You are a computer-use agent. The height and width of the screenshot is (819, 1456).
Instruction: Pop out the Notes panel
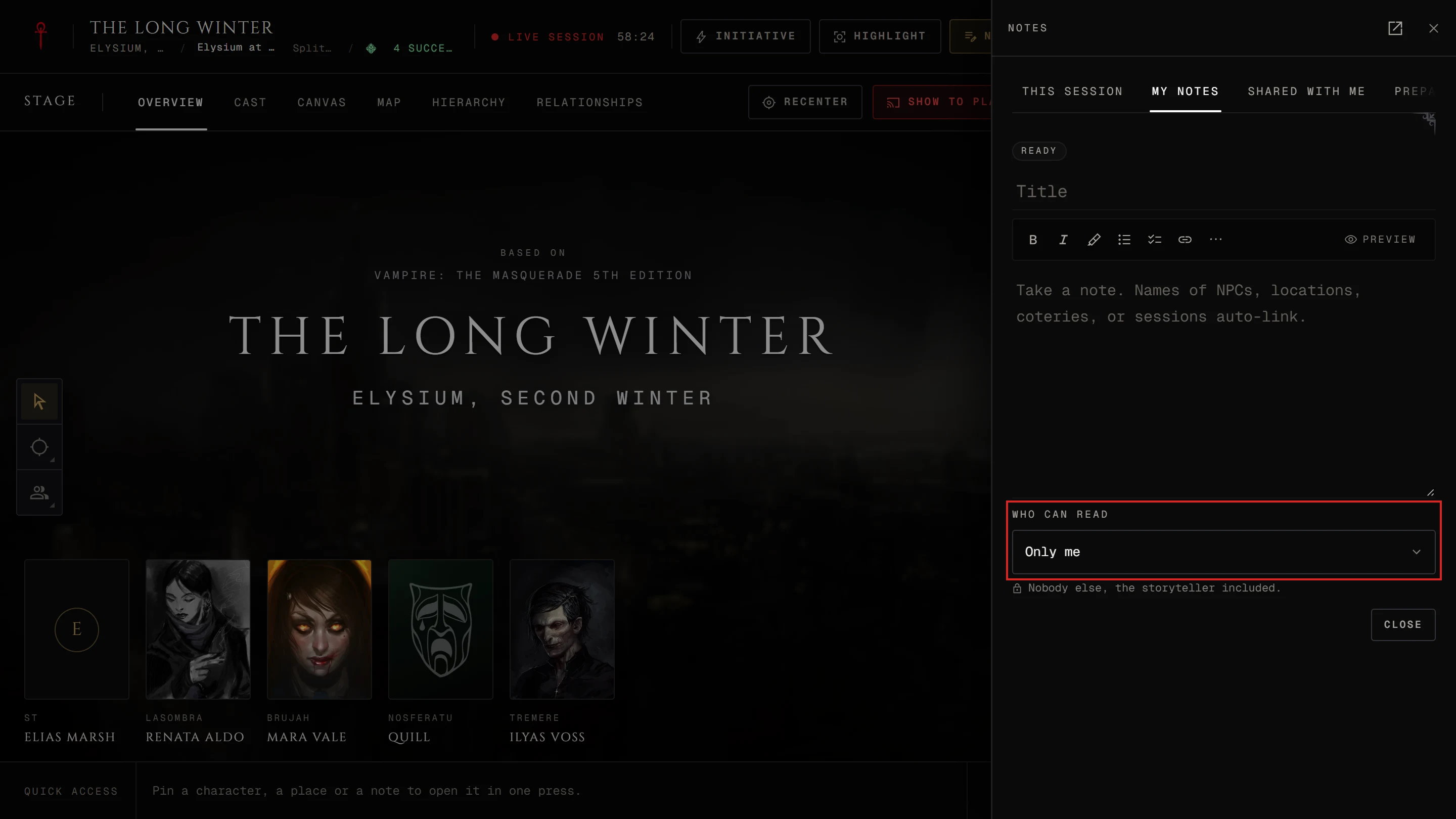1395,28
